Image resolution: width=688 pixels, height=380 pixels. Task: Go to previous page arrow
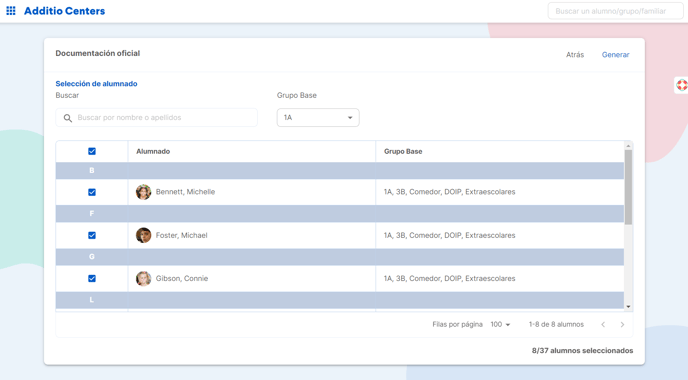[603, 325]
